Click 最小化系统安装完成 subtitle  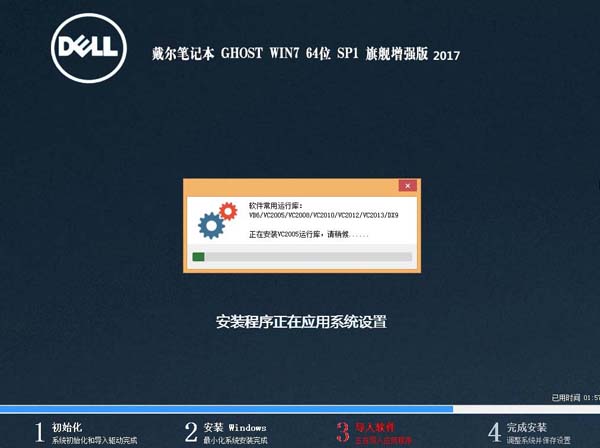click(235, 440)
